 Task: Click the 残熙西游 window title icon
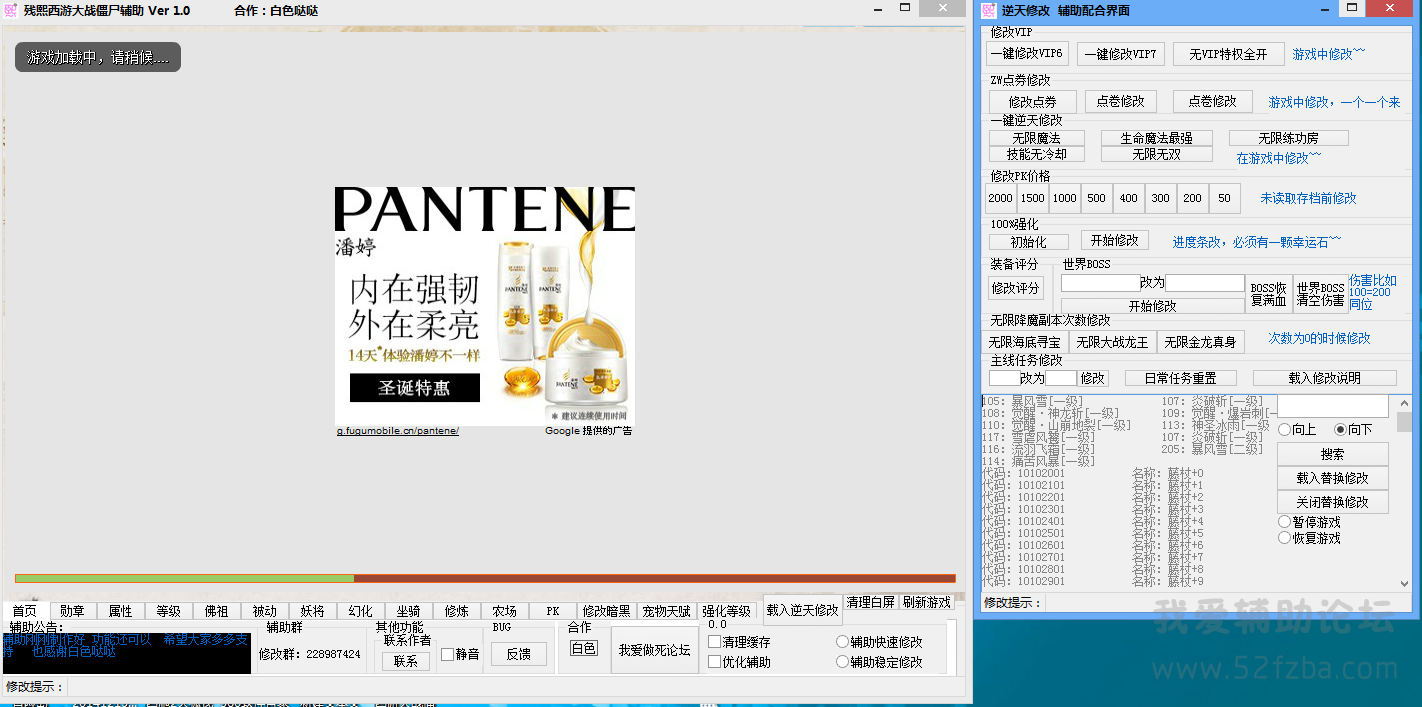click(11, 10)
